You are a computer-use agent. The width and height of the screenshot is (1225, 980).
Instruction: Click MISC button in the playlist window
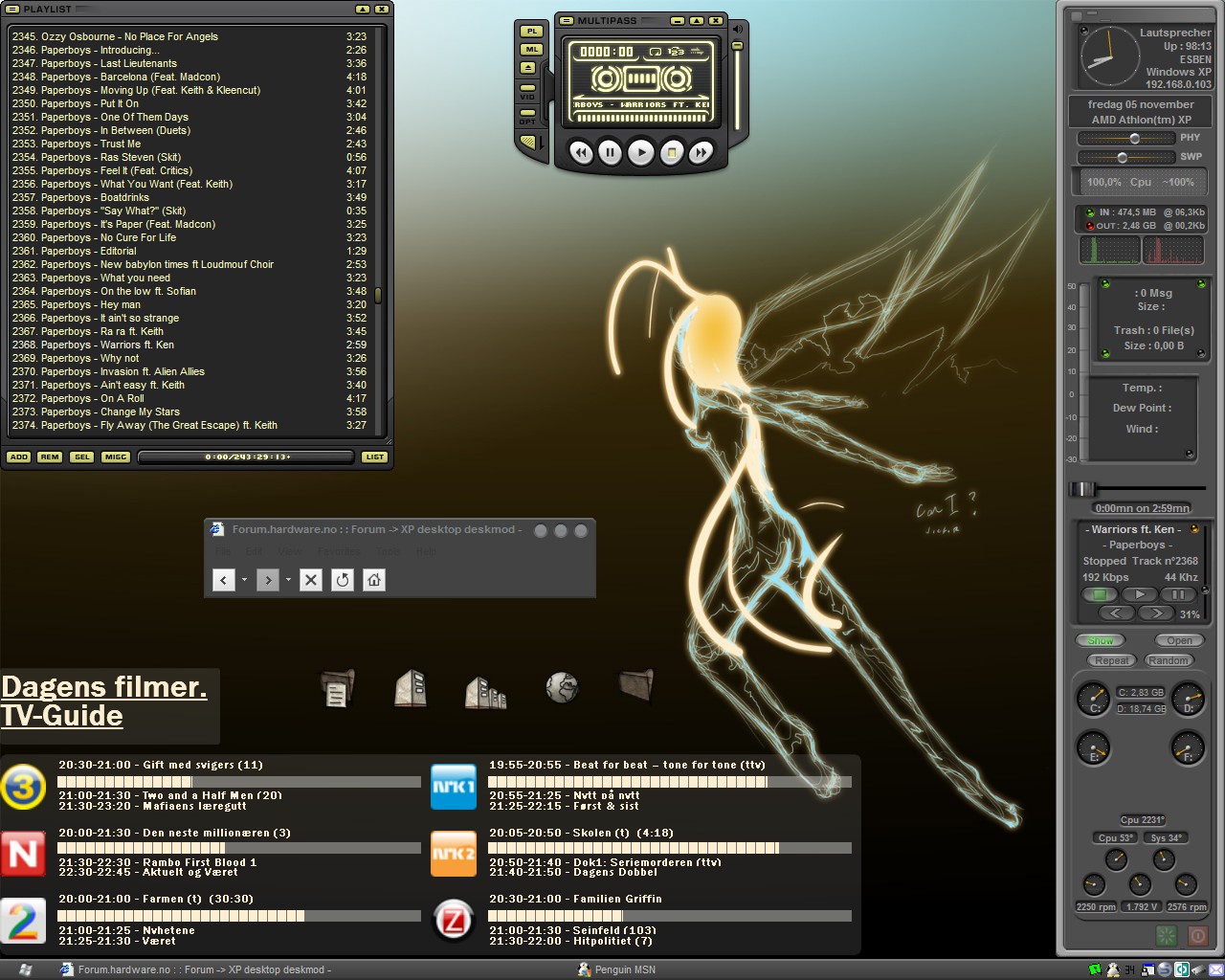pyautogui.click(x=116, y=457)
